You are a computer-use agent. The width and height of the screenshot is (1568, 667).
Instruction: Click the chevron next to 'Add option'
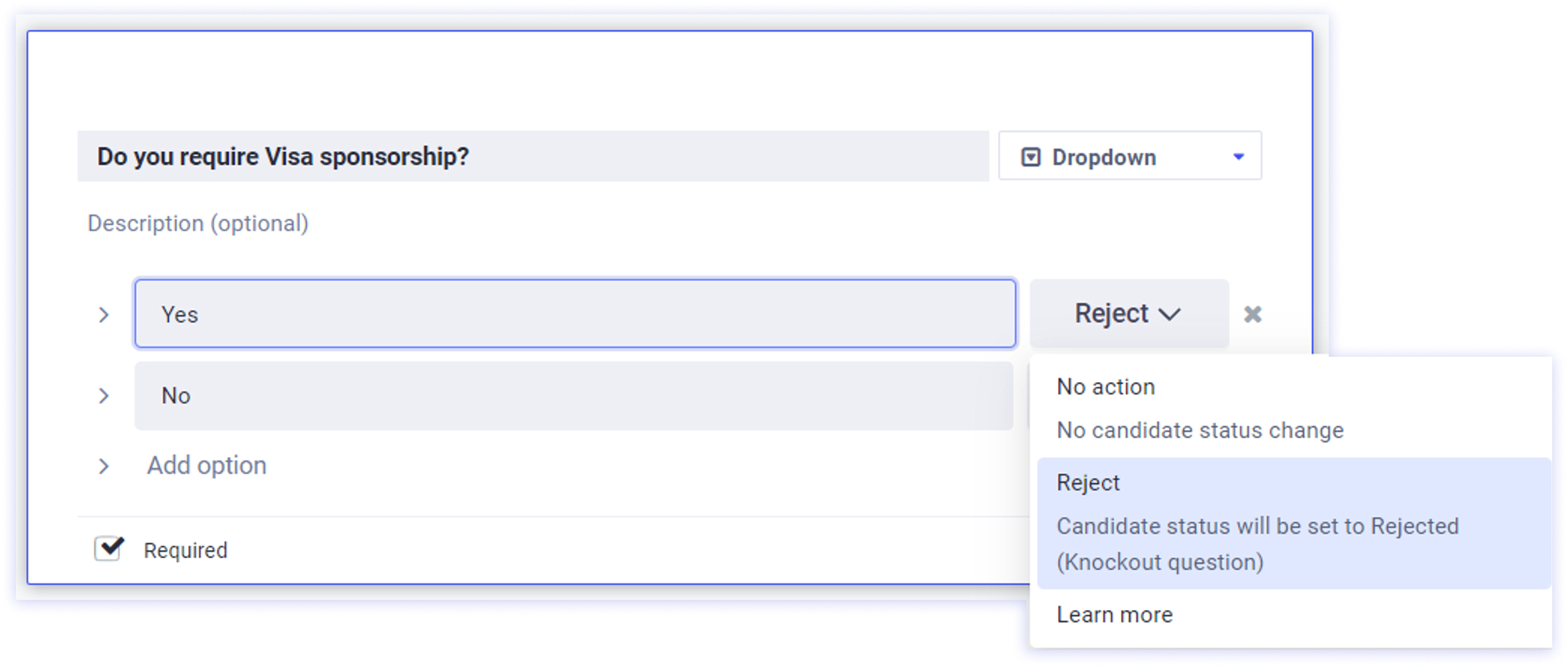(x=103, y=466)
